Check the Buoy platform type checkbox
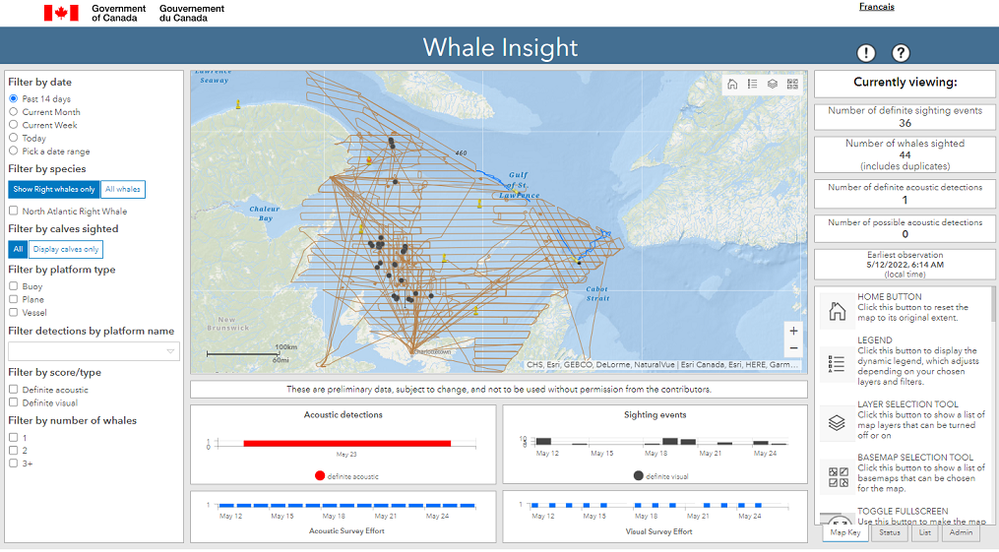 coord(13,286)
